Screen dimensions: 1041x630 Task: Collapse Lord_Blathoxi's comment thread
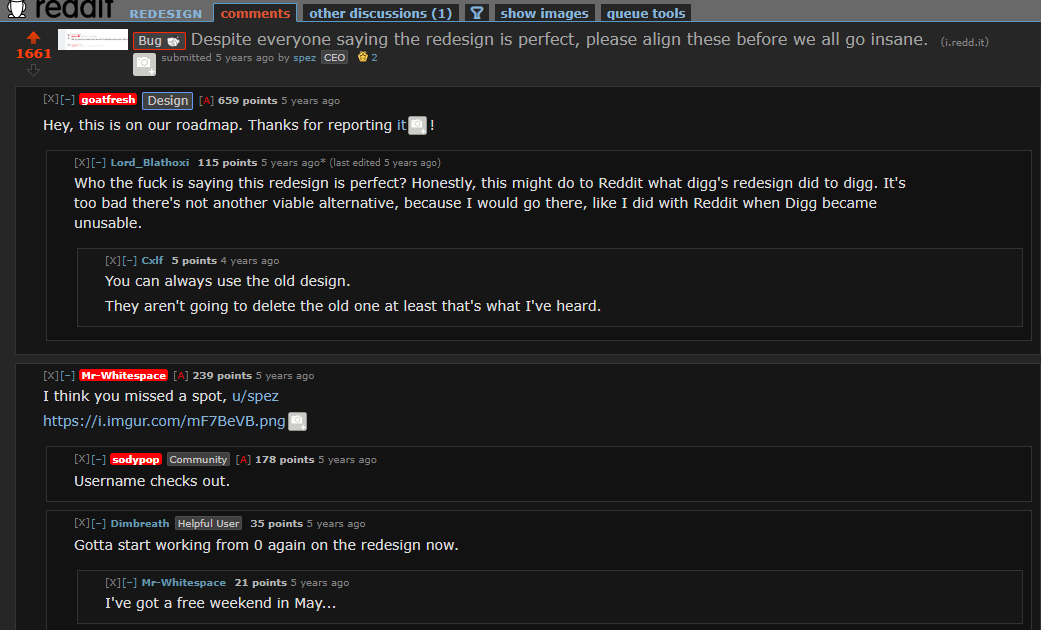pos(99,162)
